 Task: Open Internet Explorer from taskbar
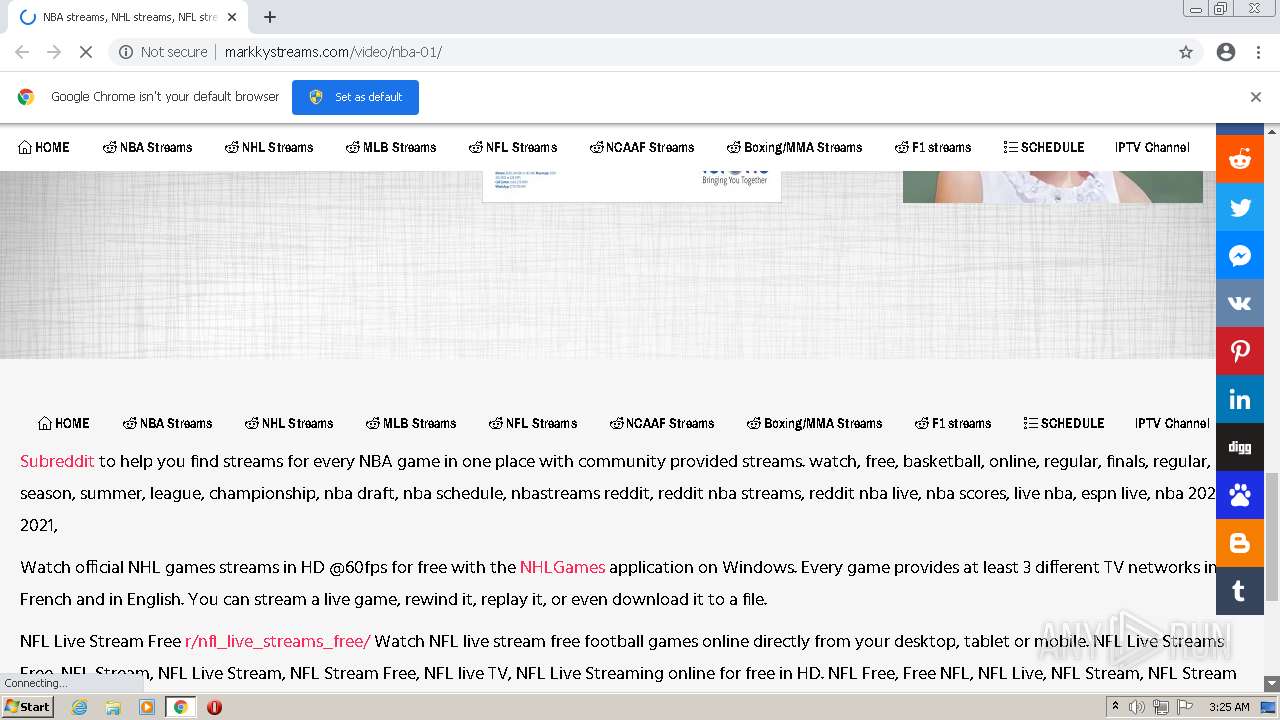(x=79, y=707)
